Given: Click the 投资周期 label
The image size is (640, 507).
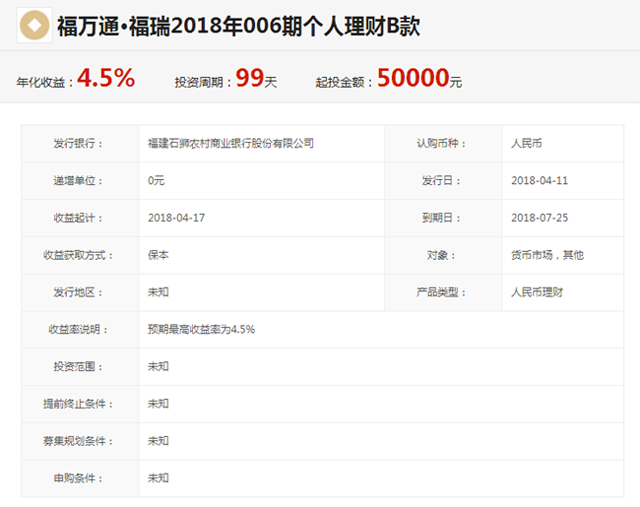Looking at the screenshot, I should 203,82.
